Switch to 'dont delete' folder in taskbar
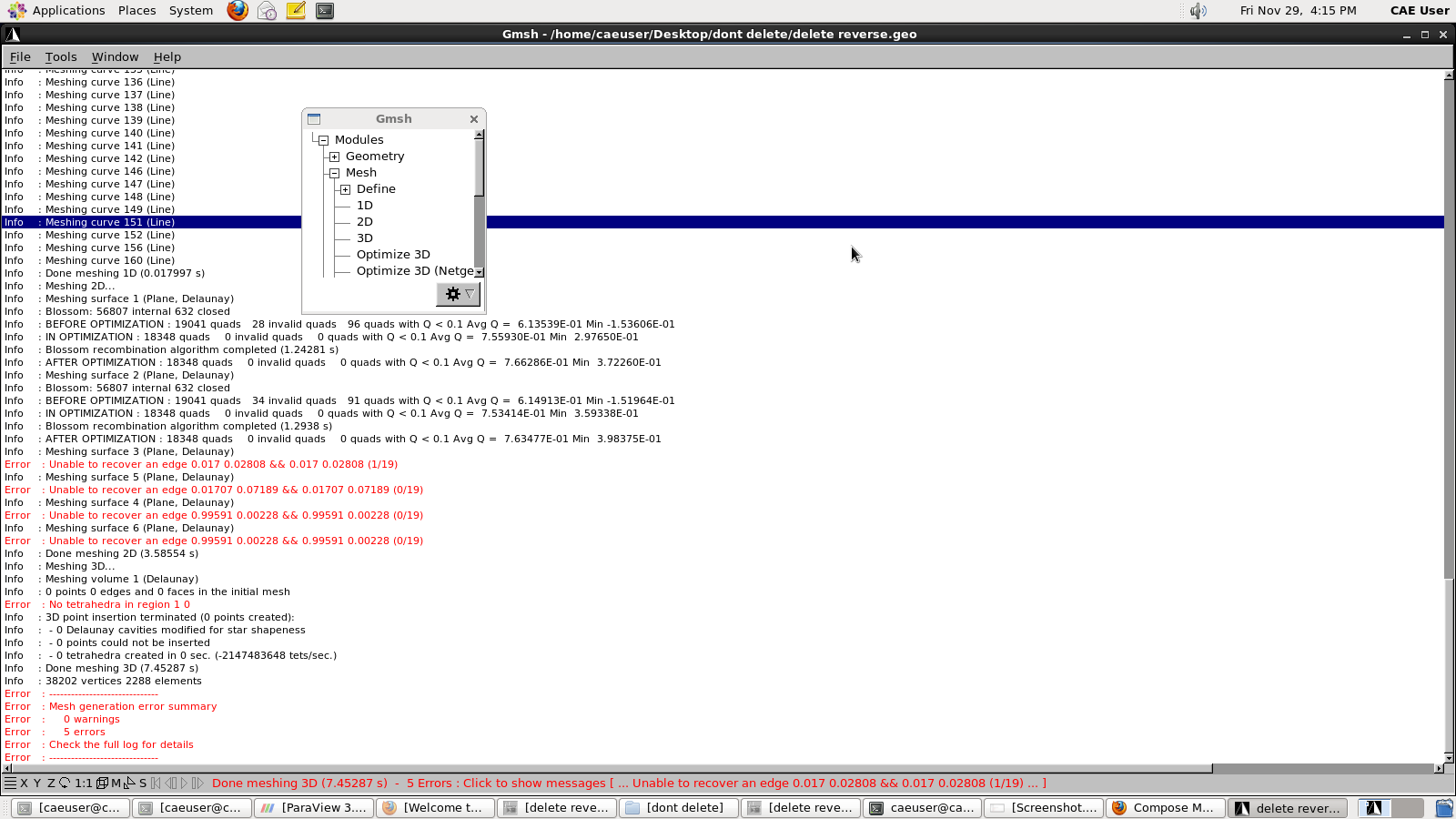Viewport: 1456px width, 819px height. (x=678, y=808)
